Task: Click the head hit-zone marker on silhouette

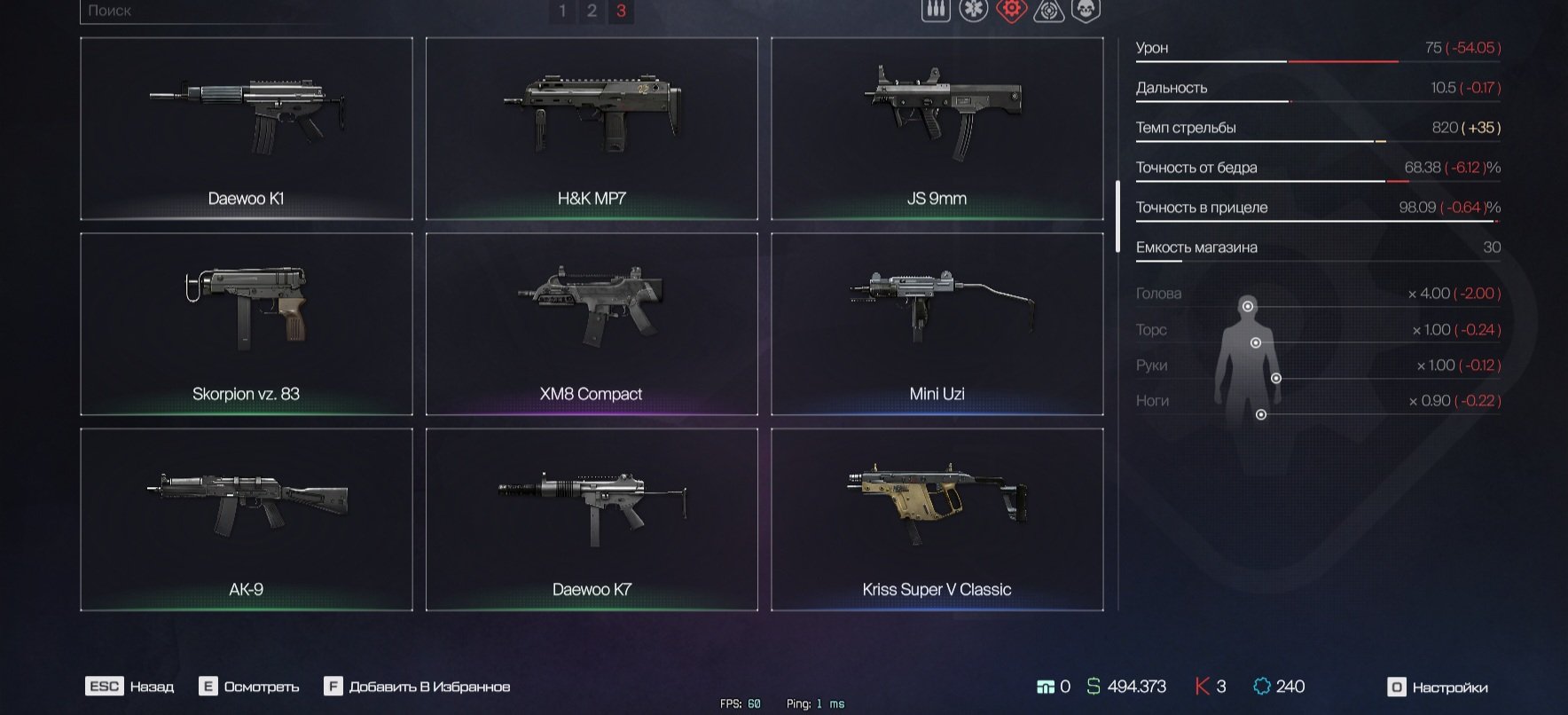Action: tap(1248, 306)
